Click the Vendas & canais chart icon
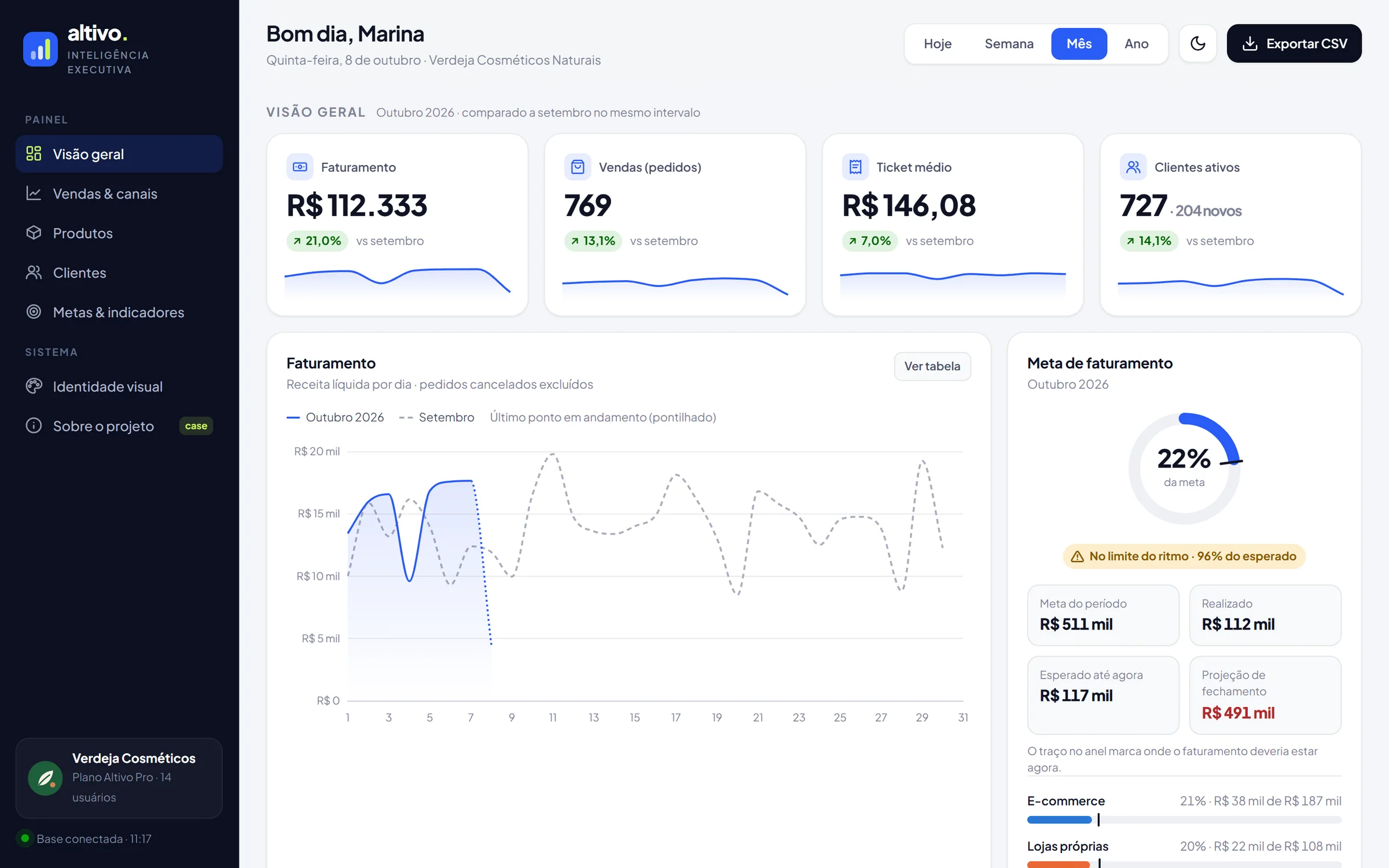Screen dimensions: 1389x868 click(34, 193)
